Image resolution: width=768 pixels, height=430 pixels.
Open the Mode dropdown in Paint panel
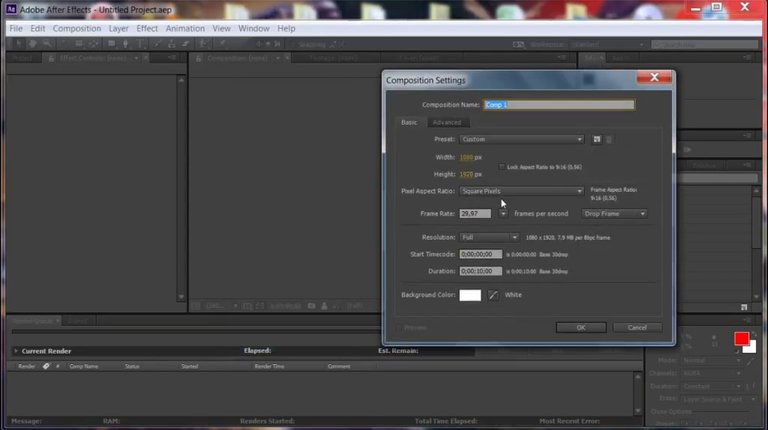point(711,360)
